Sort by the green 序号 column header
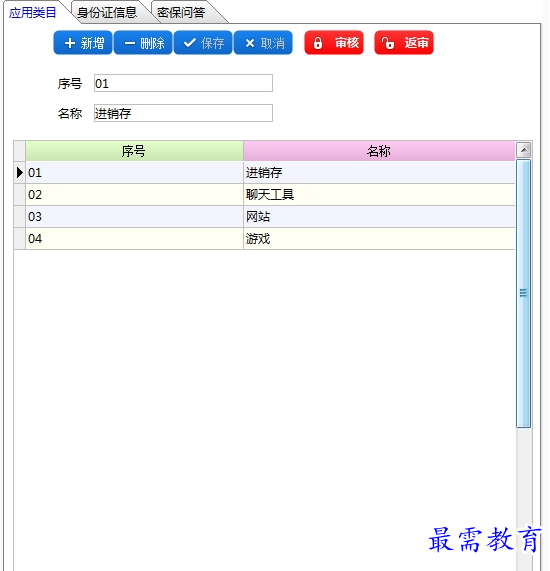The height and width of the screenshot is (571, 550). (134, 151)
